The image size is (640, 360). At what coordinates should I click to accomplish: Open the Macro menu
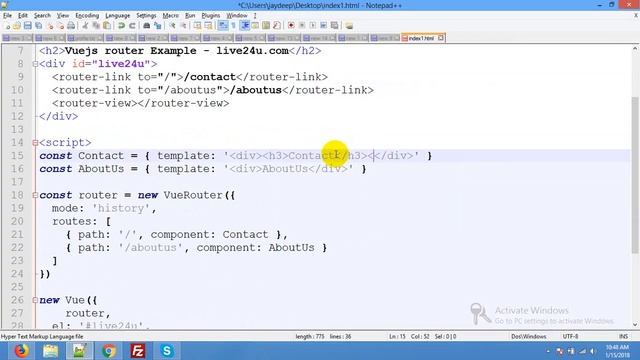click(x=170, y=16)
